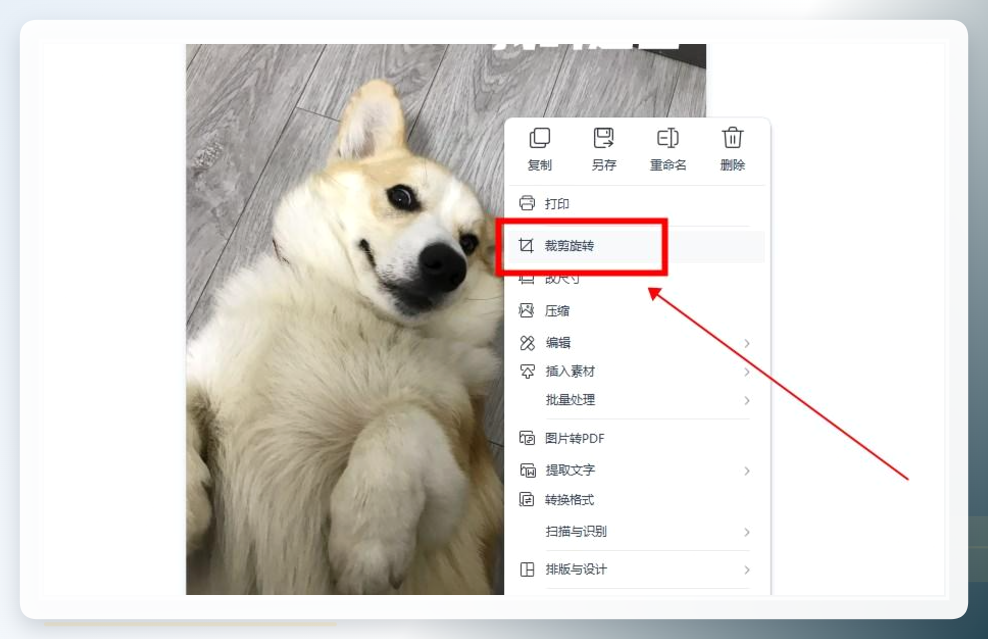Viewport: 988px width, 639px height.
Task: Click the corgi dog photo
Action: point(345,319)
